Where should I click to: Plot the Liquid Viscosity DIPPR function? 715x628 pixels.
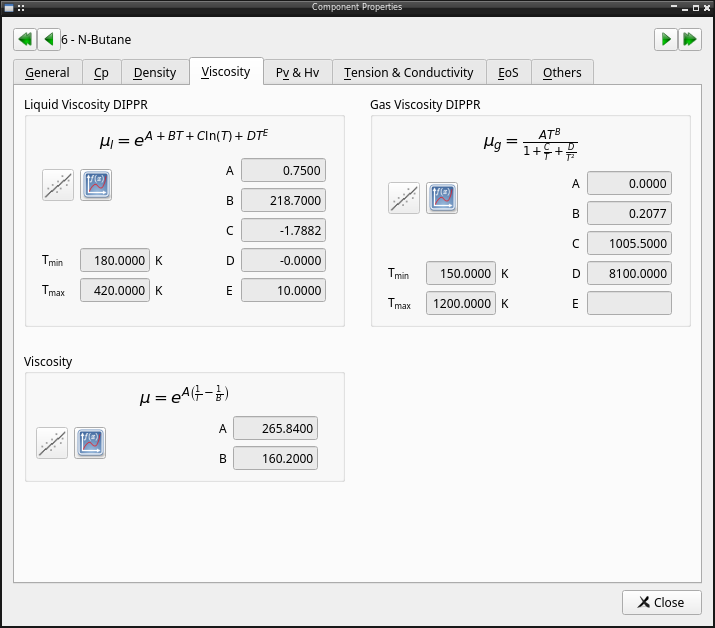[96, 185]
